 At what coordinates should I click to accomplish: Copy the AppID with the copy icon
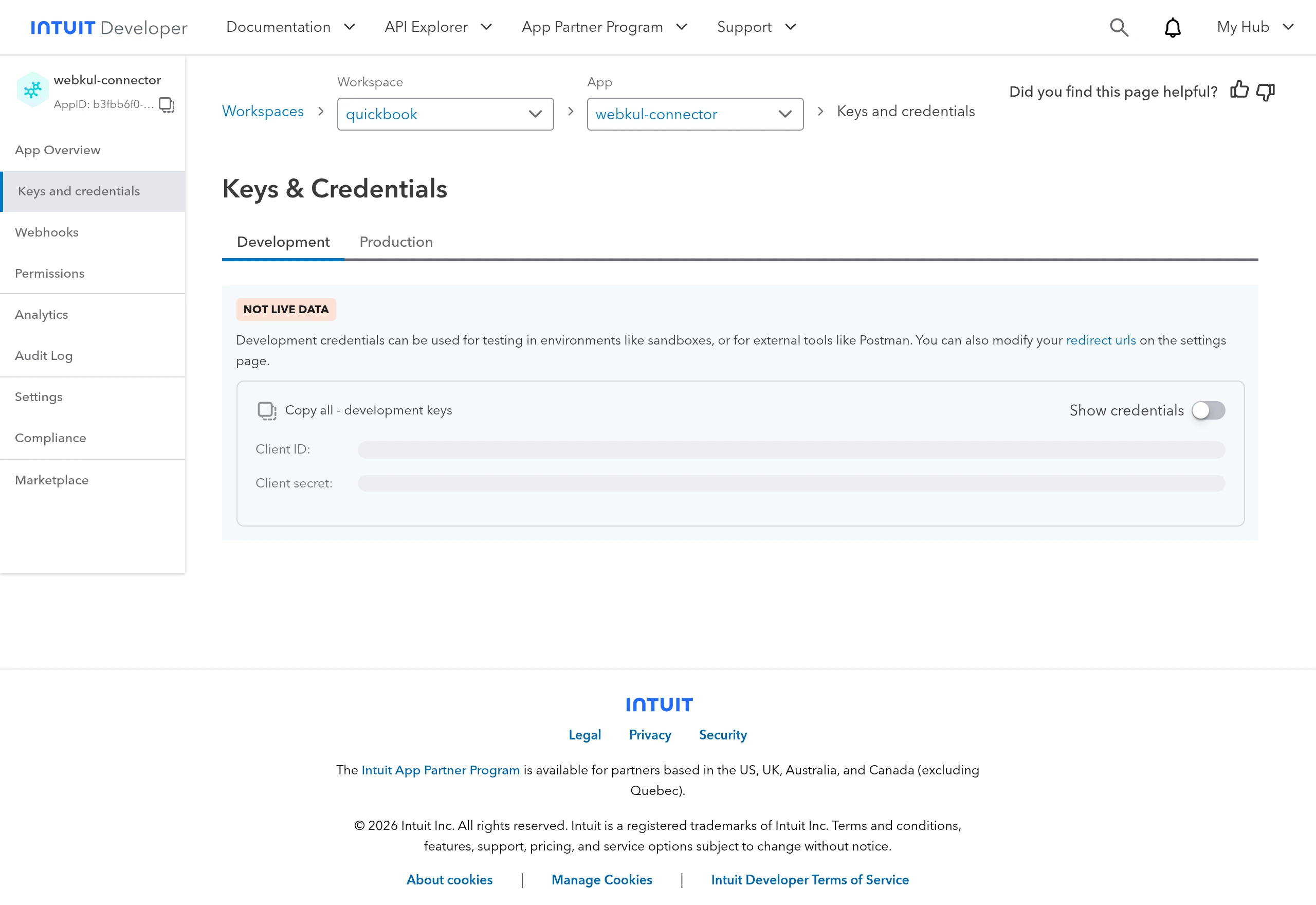point(167,104)
